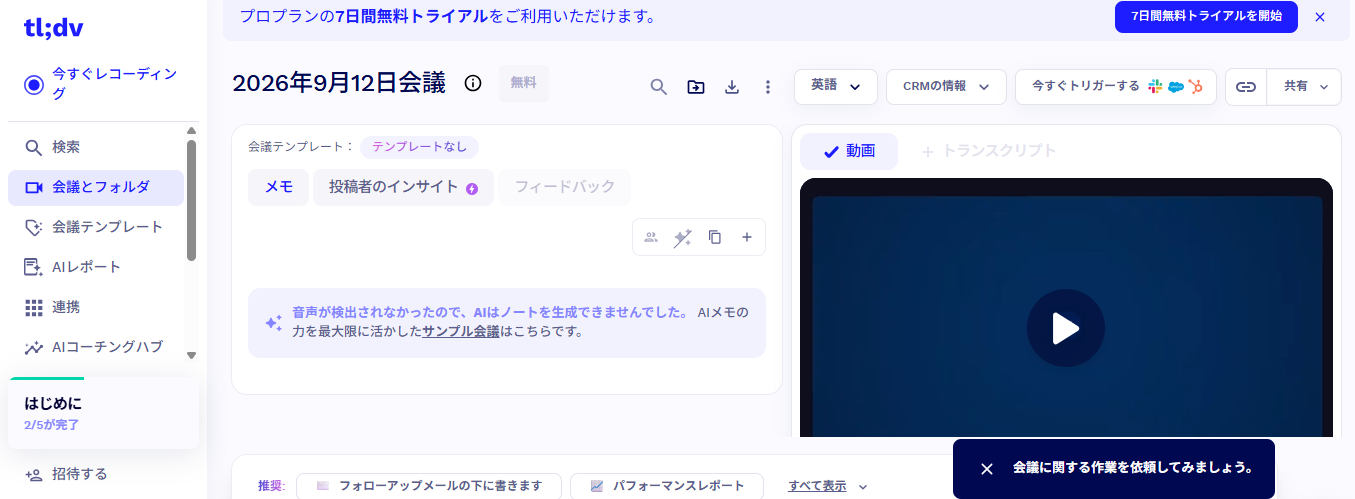The width and height of the screenshot is (1355, 499).
Task: Switch to the 投稿者のインサイト tab
Action: click(404, 187)
